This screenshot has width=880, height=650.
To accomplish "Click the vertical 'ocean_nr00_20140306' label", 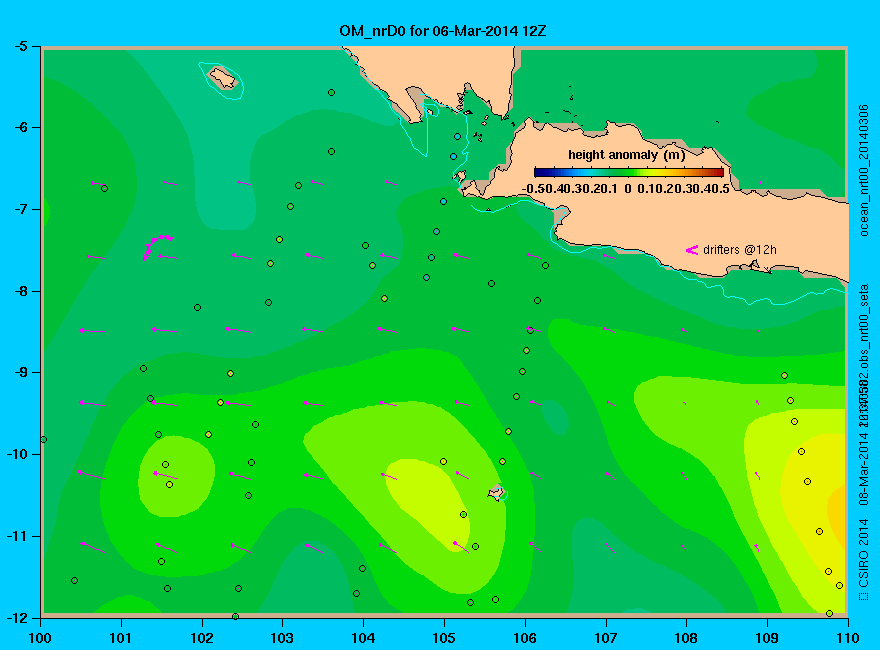I will coord(864,171).
